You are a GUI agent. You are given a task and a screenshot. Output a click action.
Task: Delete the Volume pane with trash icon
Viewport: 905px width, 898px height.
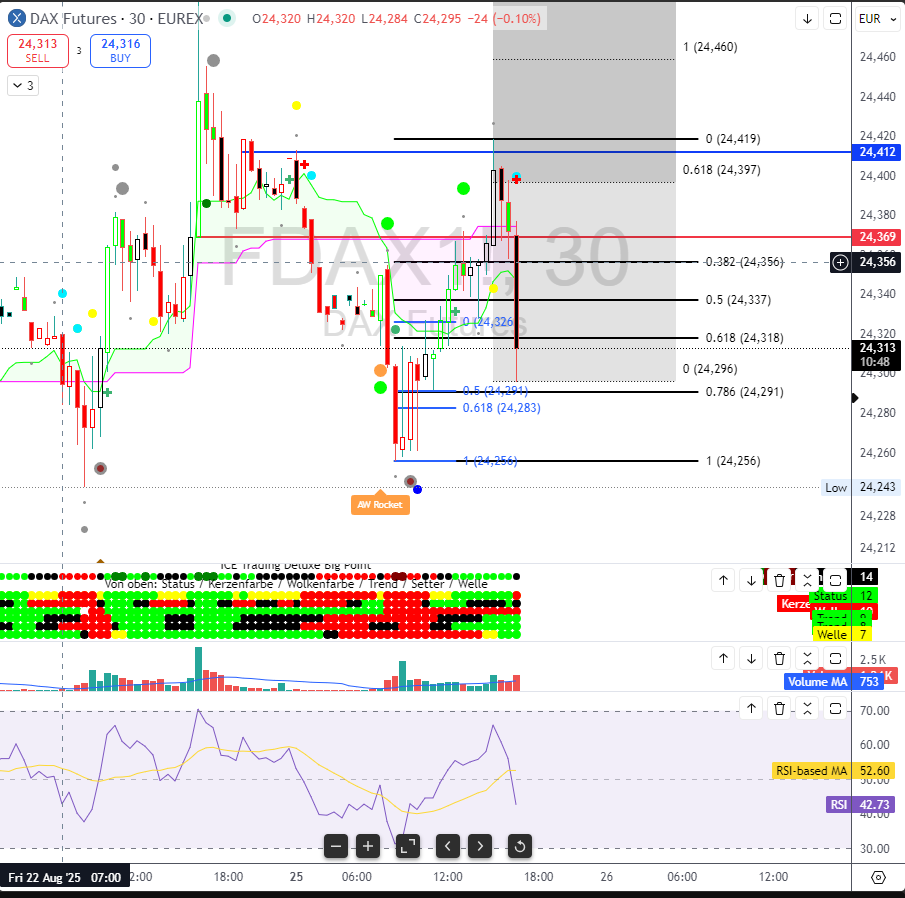pyautogui.click(x=779, y=658)
